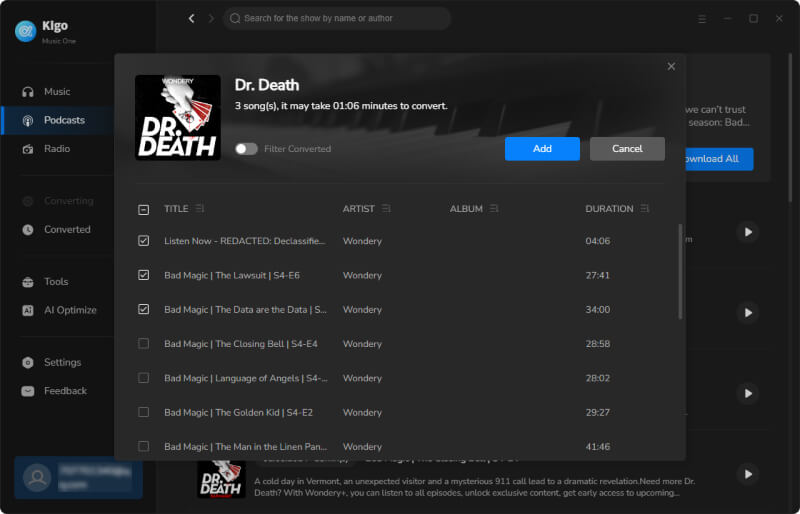Open the TITLE column sort options
This screenshot has height=514, width=800.
click(199, 208)
